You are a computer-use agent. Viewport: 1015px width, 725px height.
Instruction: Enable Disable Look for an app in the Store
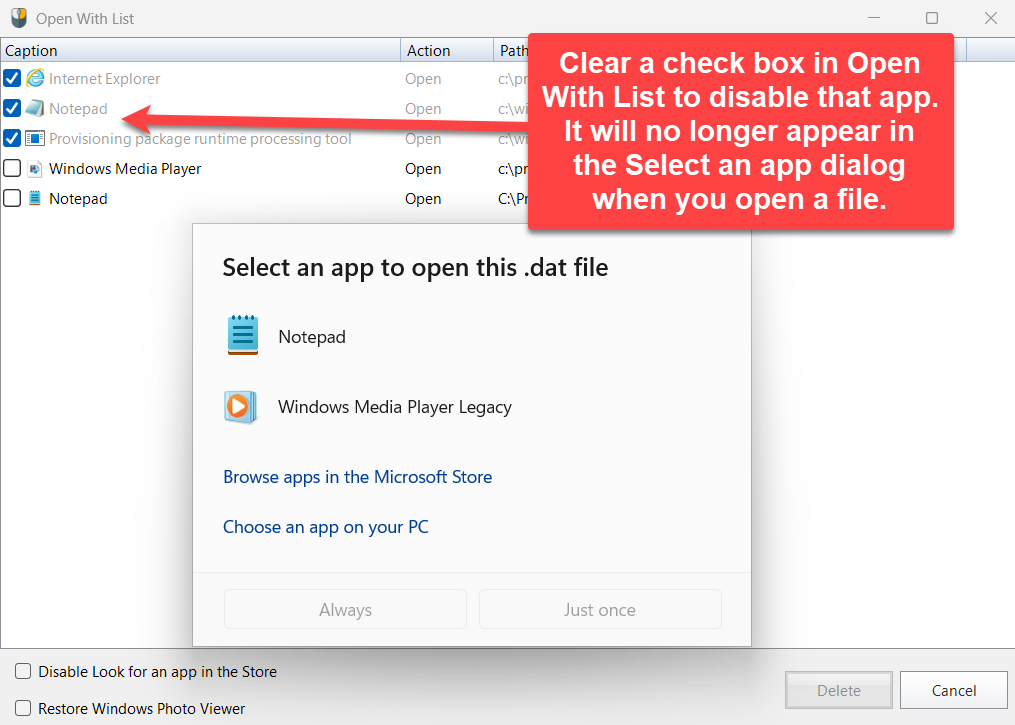click(x=23, y=671)
